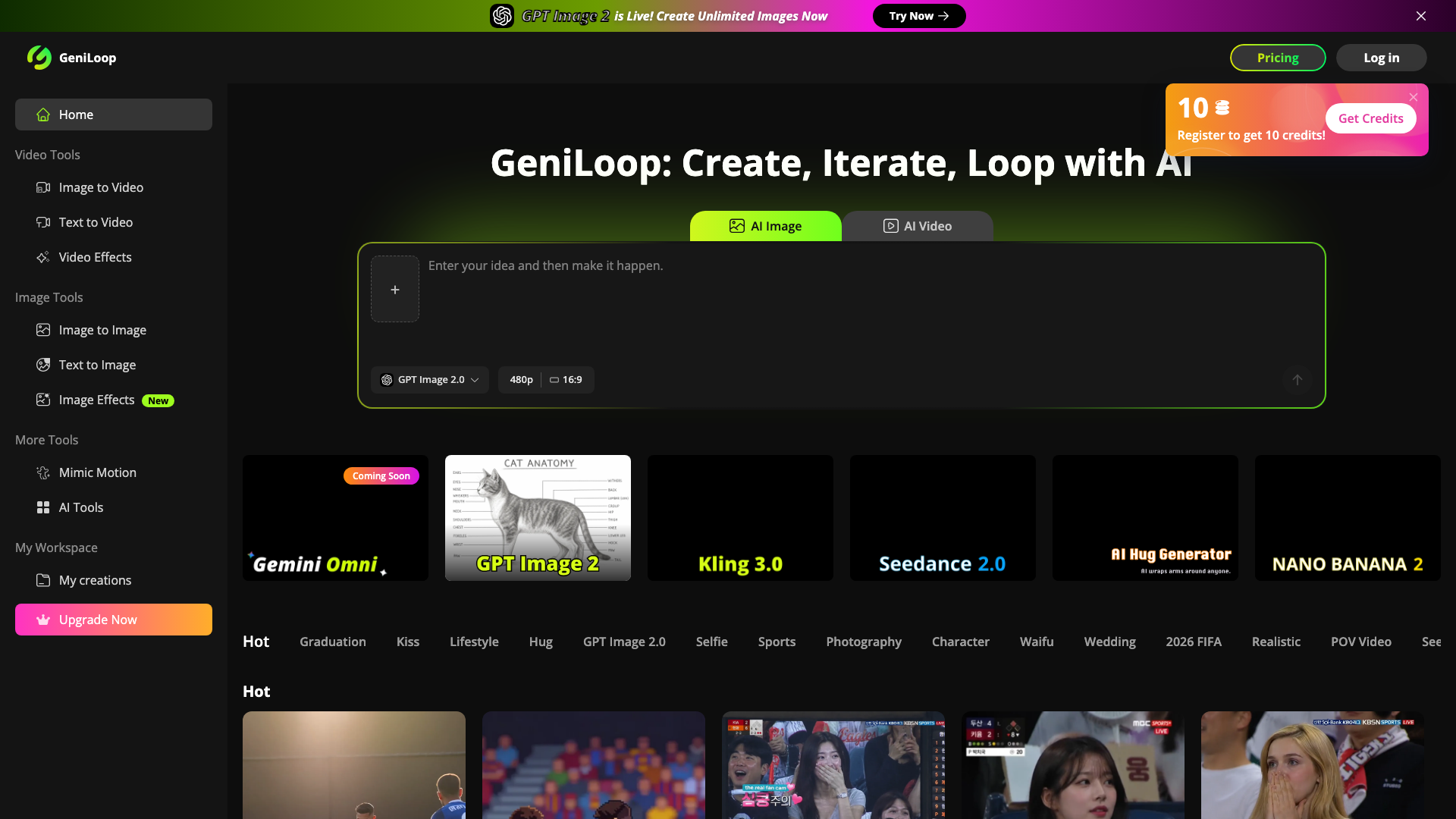
Task: Dismiss the Get Credits popup
Action: tap(1414, 97)
